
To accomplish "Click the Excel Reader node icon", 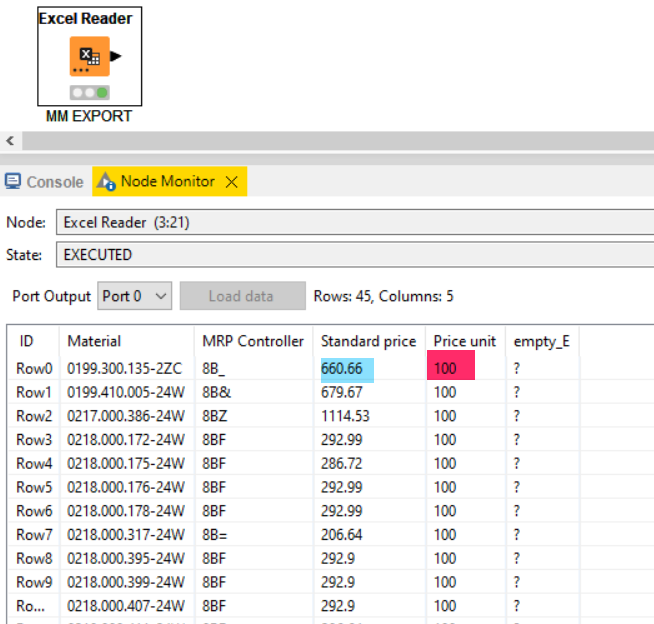I will (x=89, y=57).
